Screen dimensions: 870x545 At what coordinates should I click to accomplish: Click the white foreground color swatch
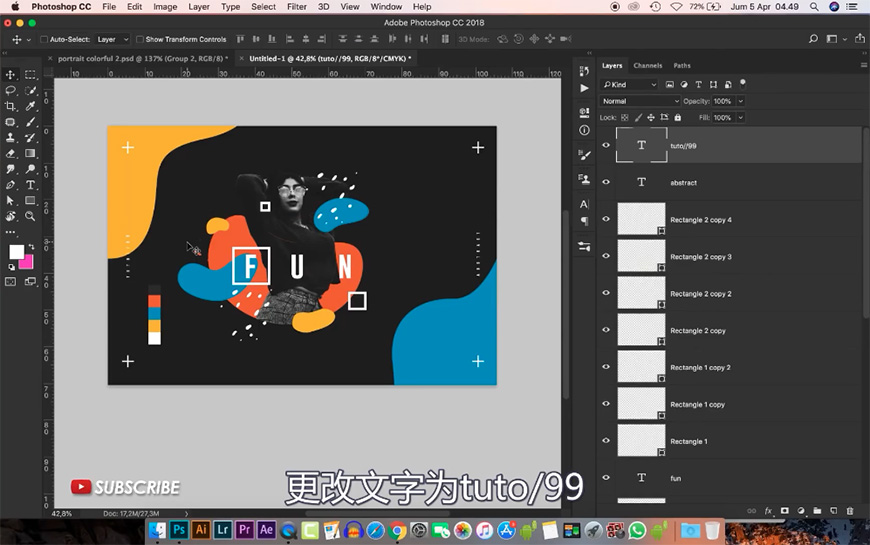coord(16,252)
